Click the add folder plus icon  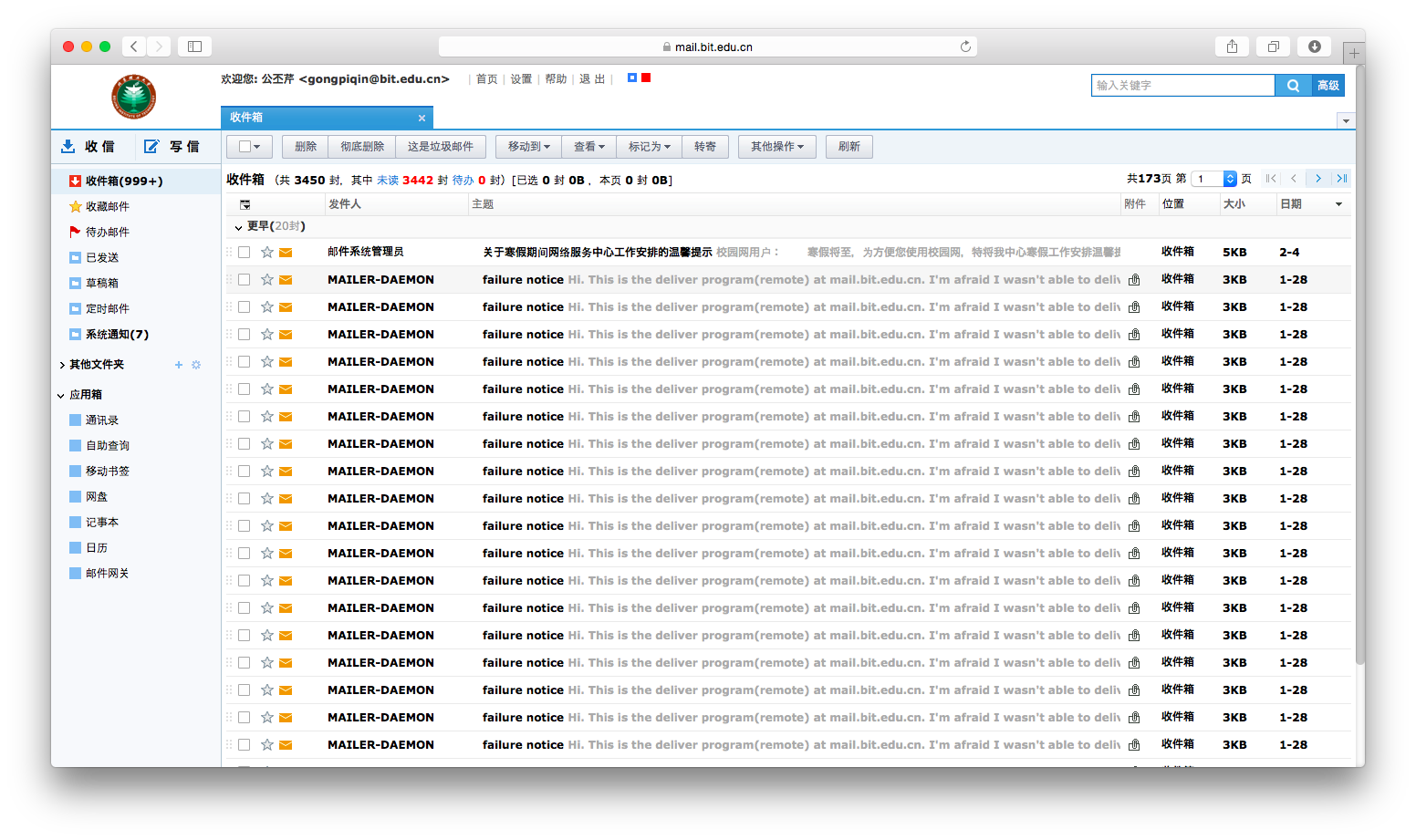[x=179, y=365]
